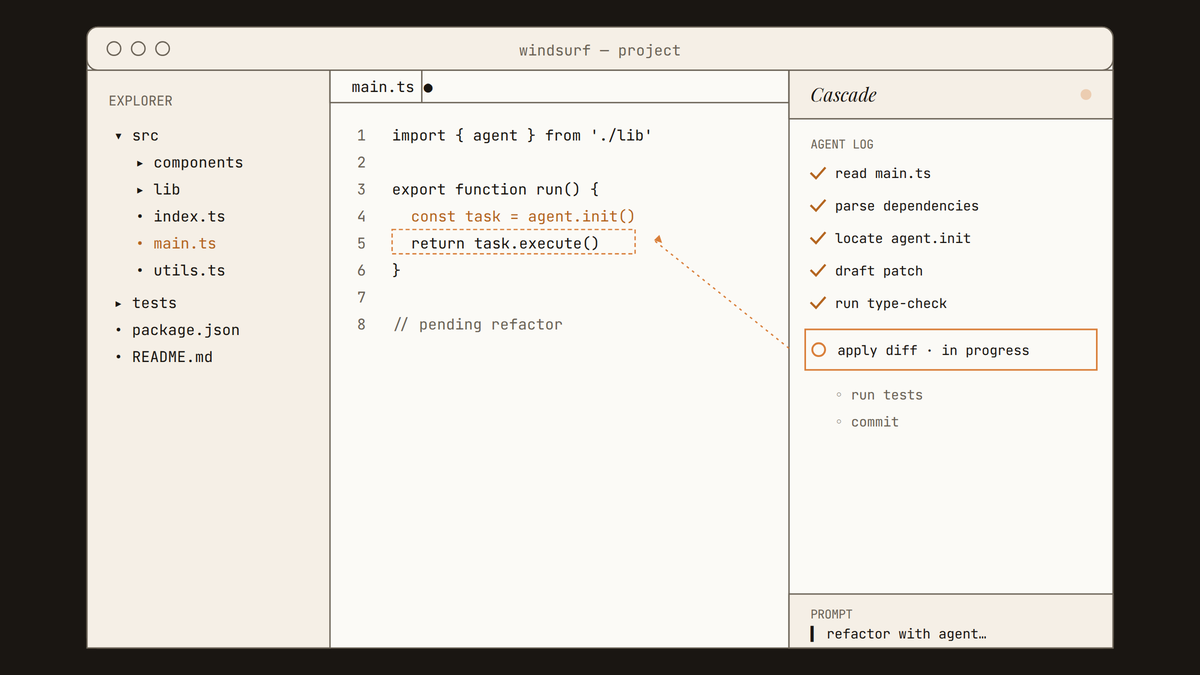Click line number 4 in the gutter
The image size is (1200, 675).
[x=361, y=217]
